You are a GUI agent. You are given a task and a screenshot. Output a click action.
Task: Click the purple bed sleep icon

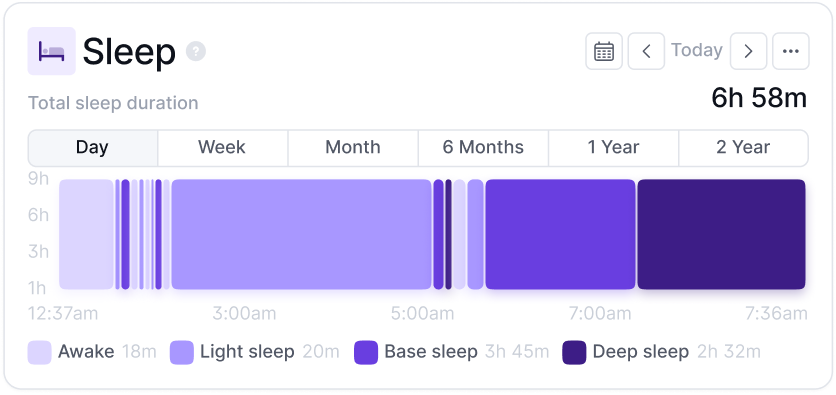[x=51, y=51]
